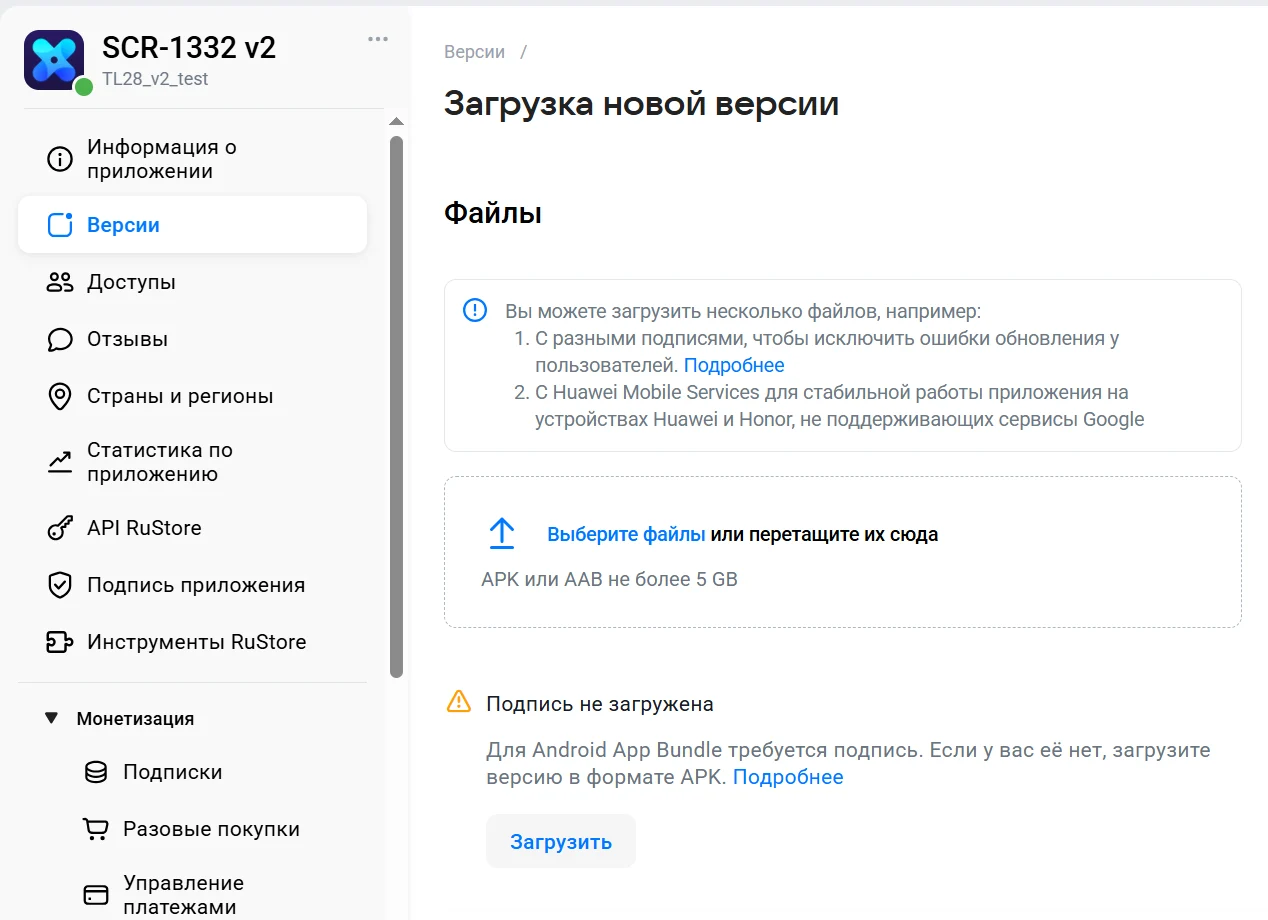Viewport: 1268px width, 920px height.
Task: Click the green status dot on the app logo
Action: [84, 87]
